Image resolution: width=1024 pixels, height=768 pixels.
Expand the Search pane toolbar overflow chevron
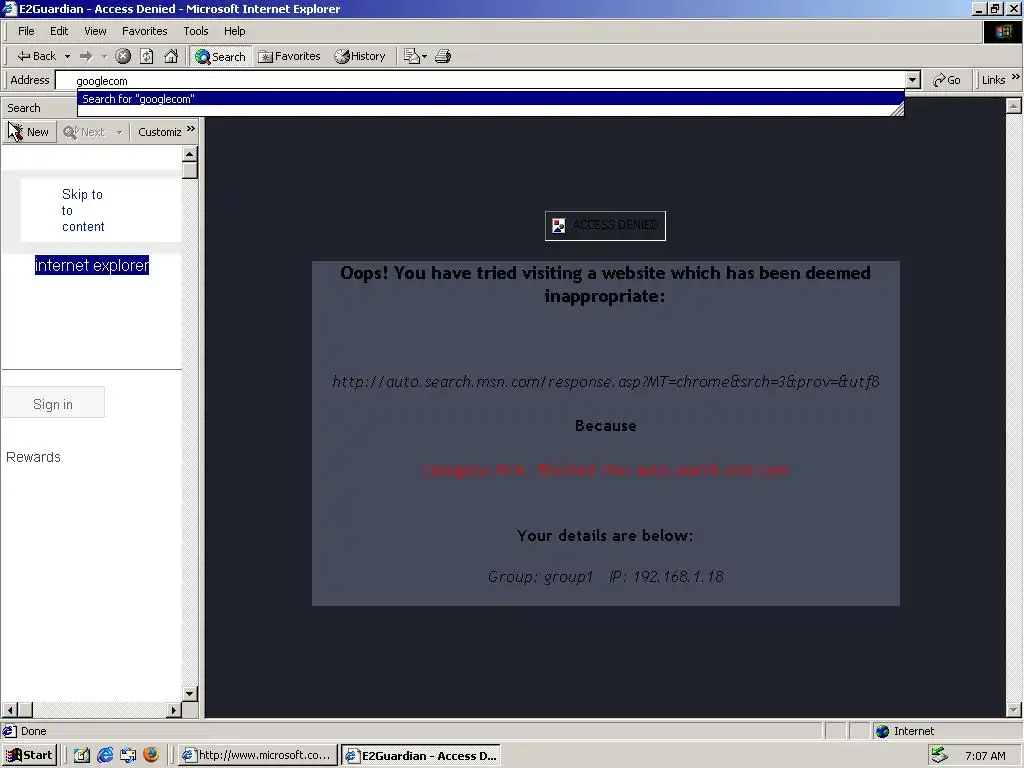click(x=191, y=129)
